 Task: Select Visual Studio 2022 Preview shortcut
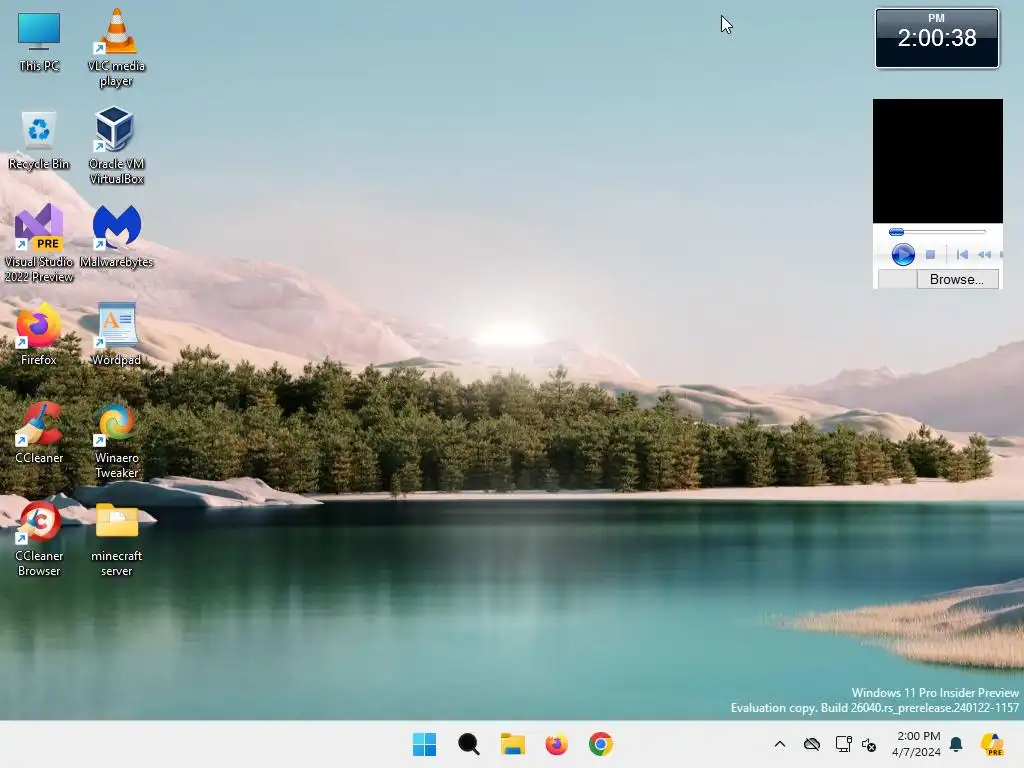(x=39, y=243)
